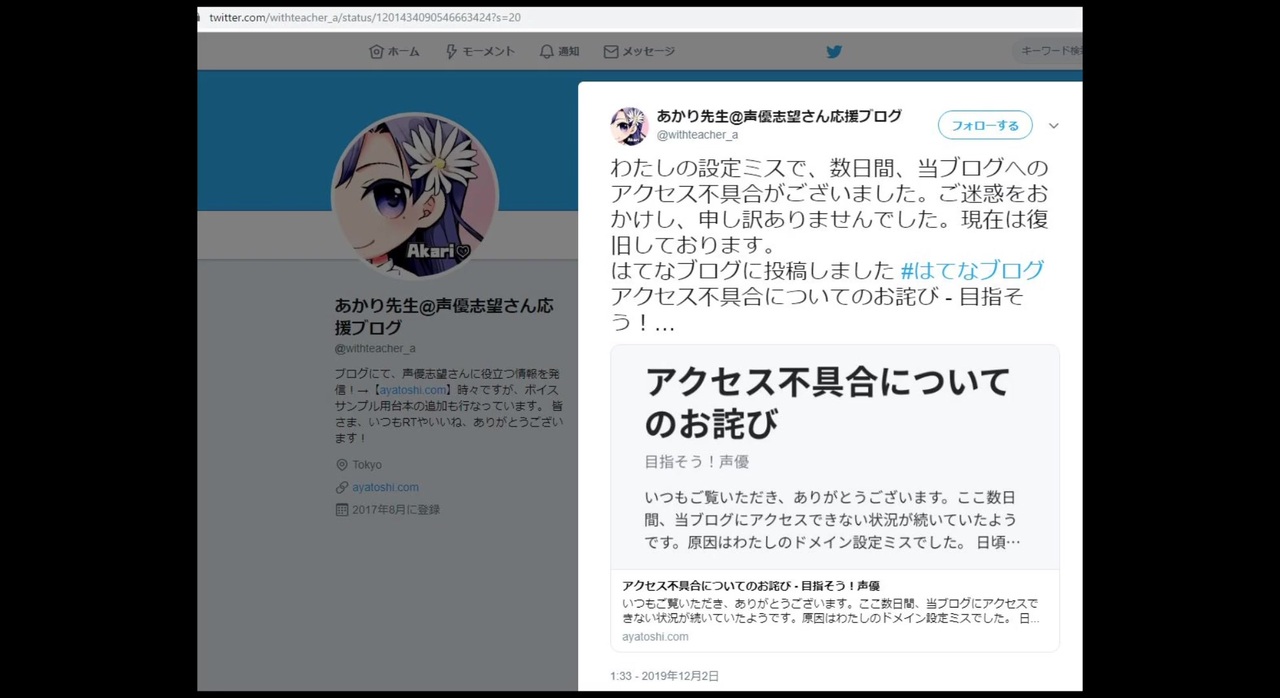Open the tweet author display name
This screenshot has width=1280, height=698.
point(779,116)
